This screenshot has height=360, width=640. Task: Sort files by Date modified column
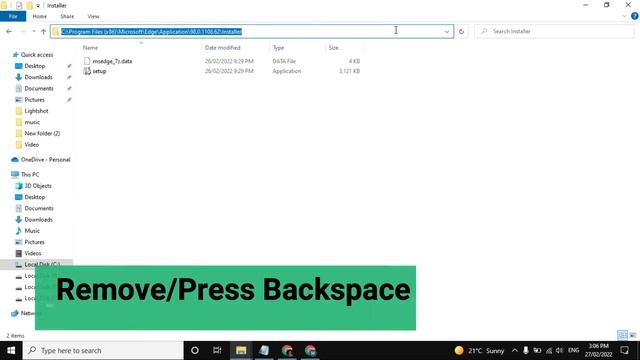(222, 48)
